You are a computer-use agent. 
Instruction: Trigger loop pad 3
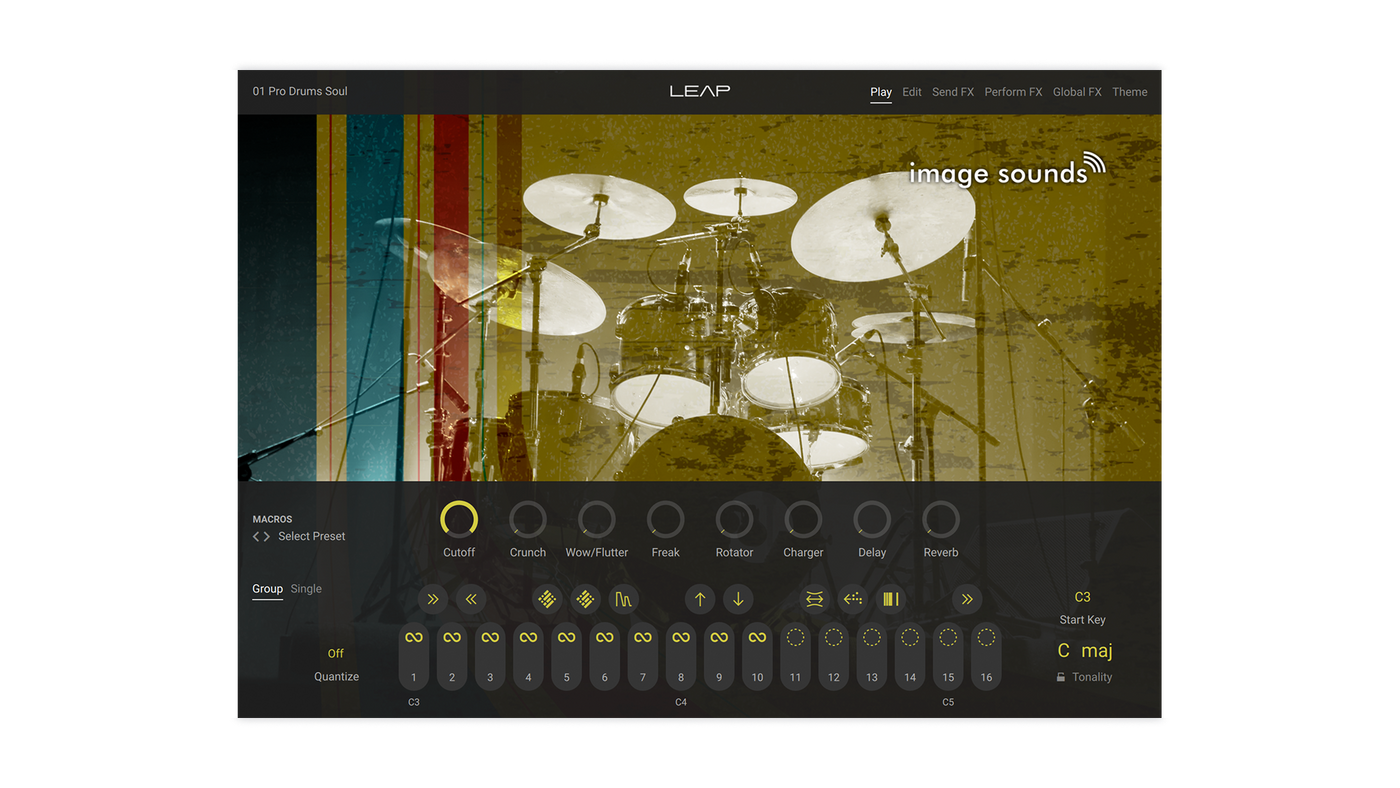click(x=490, y=656)
